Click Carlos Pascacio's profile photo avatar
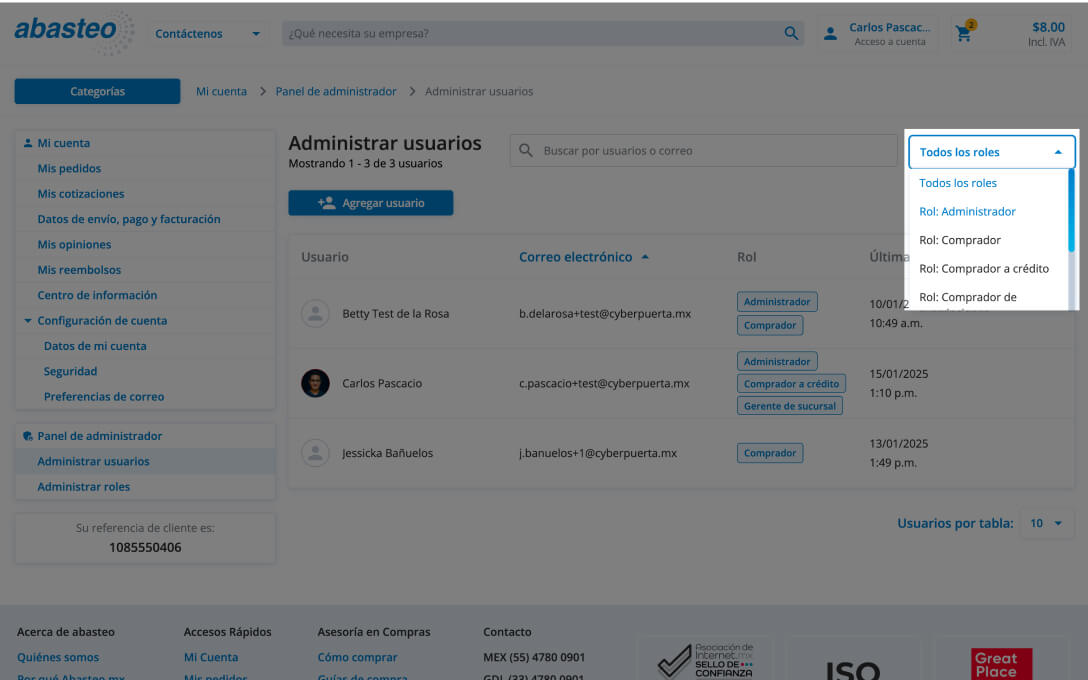This screenshot has height=680, width=1088. click(x=315, y=383)
